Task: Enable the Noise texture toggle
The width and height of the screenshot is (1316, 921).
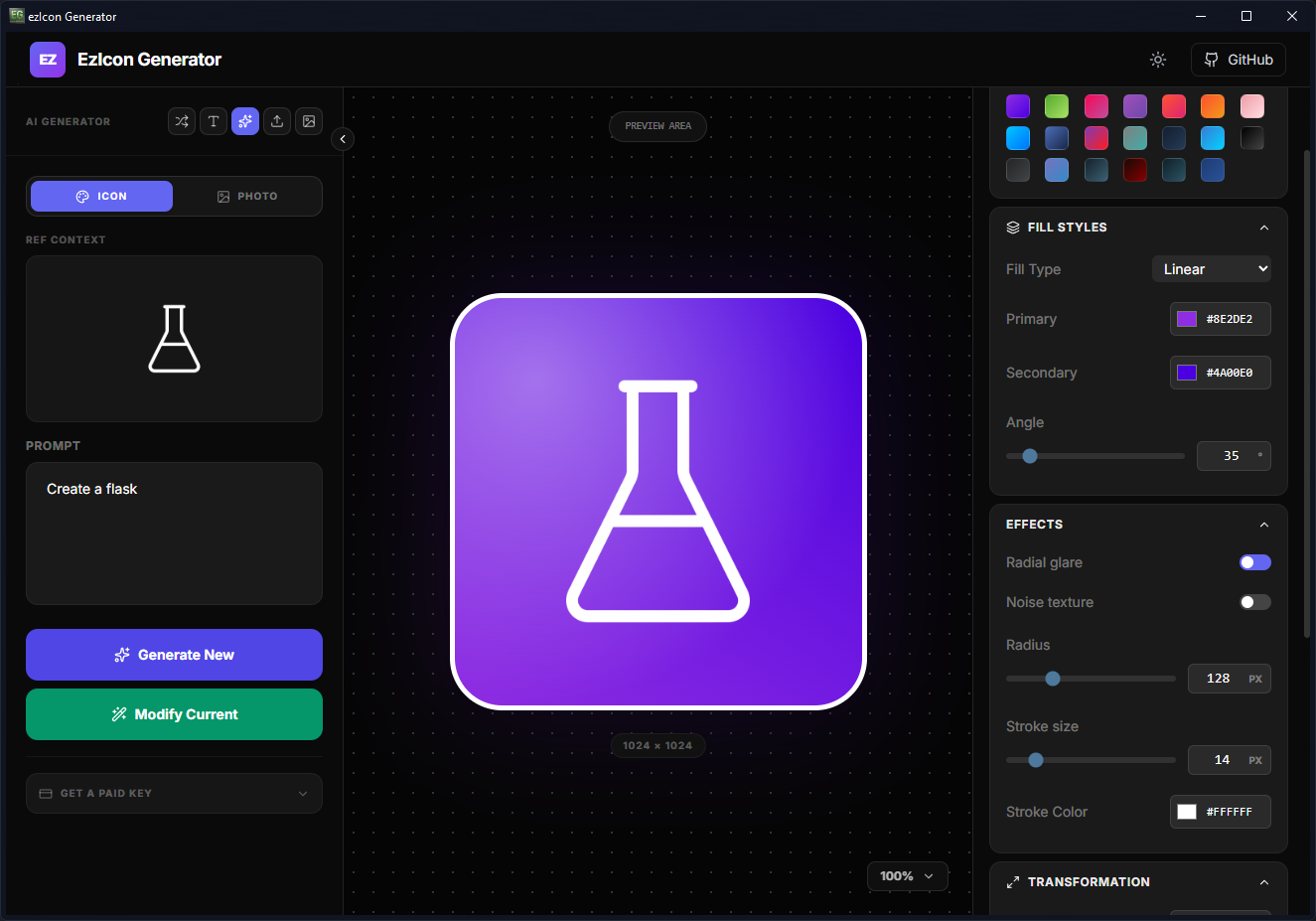Action: pyautogui.click(x=1254, y=602)
